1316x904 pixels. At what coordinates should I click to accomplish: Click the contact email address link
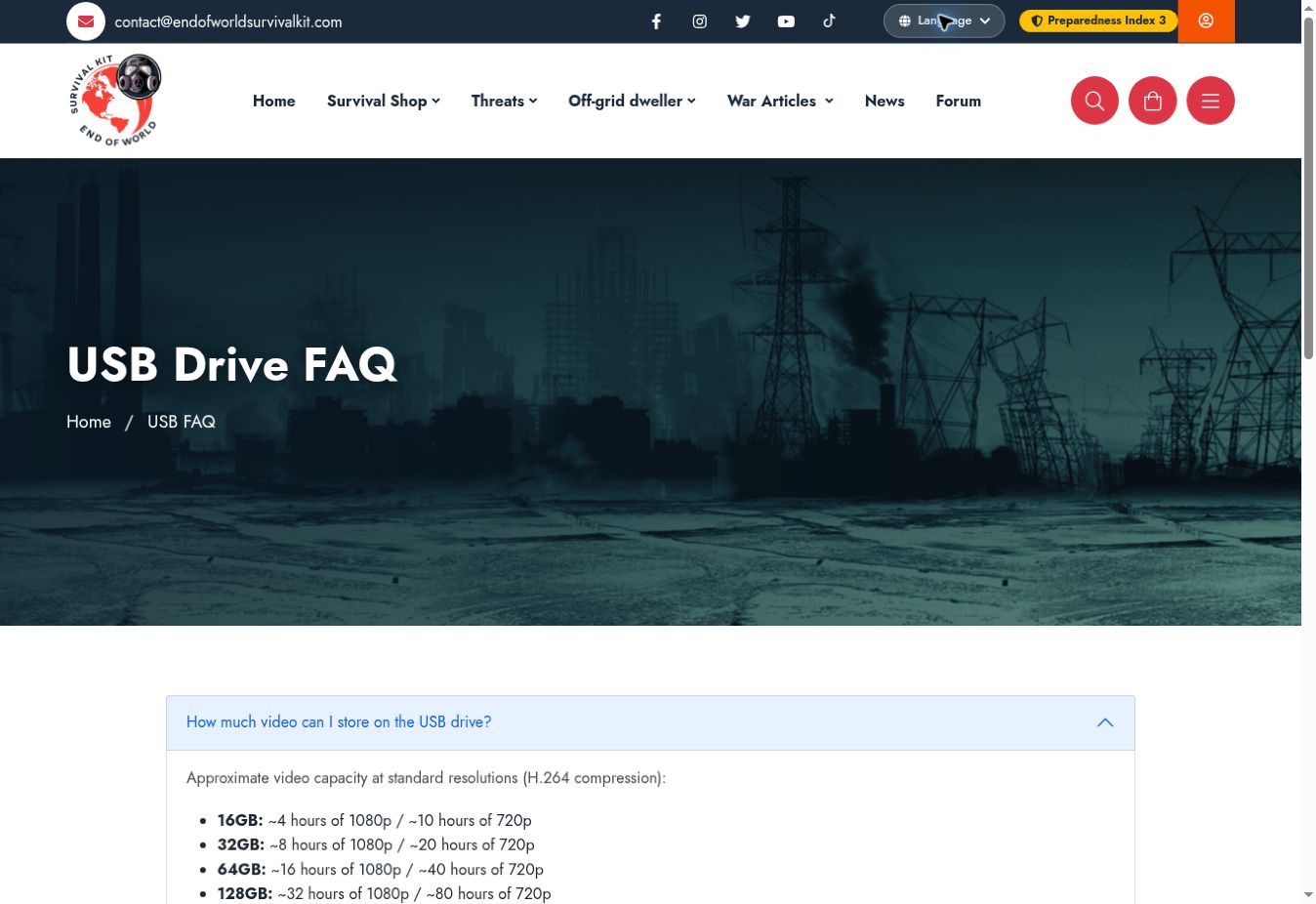pos(228,21)
